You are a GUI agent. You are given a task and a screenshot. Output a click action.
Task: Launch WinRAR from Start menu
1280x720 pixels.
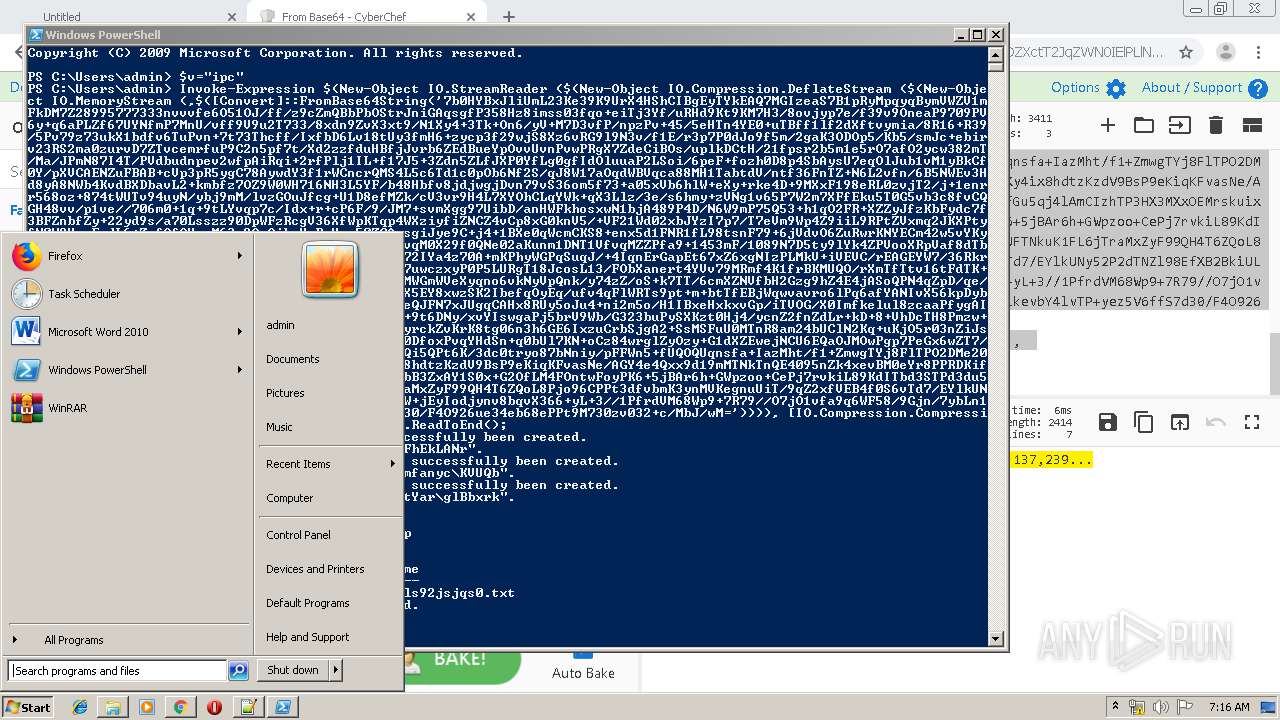pyautogui.click(x=127, y=408)
